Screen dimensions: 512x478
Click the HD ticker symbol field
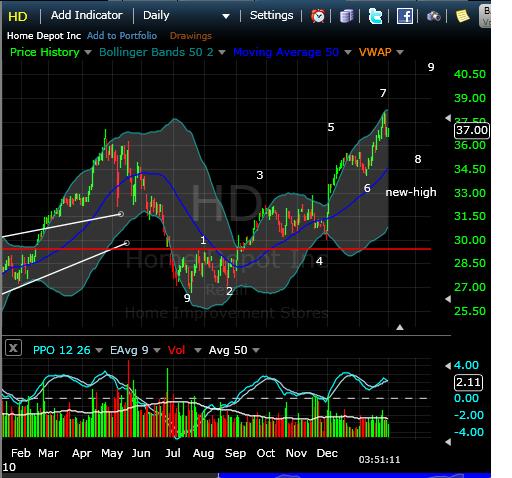tap(18, 16)
